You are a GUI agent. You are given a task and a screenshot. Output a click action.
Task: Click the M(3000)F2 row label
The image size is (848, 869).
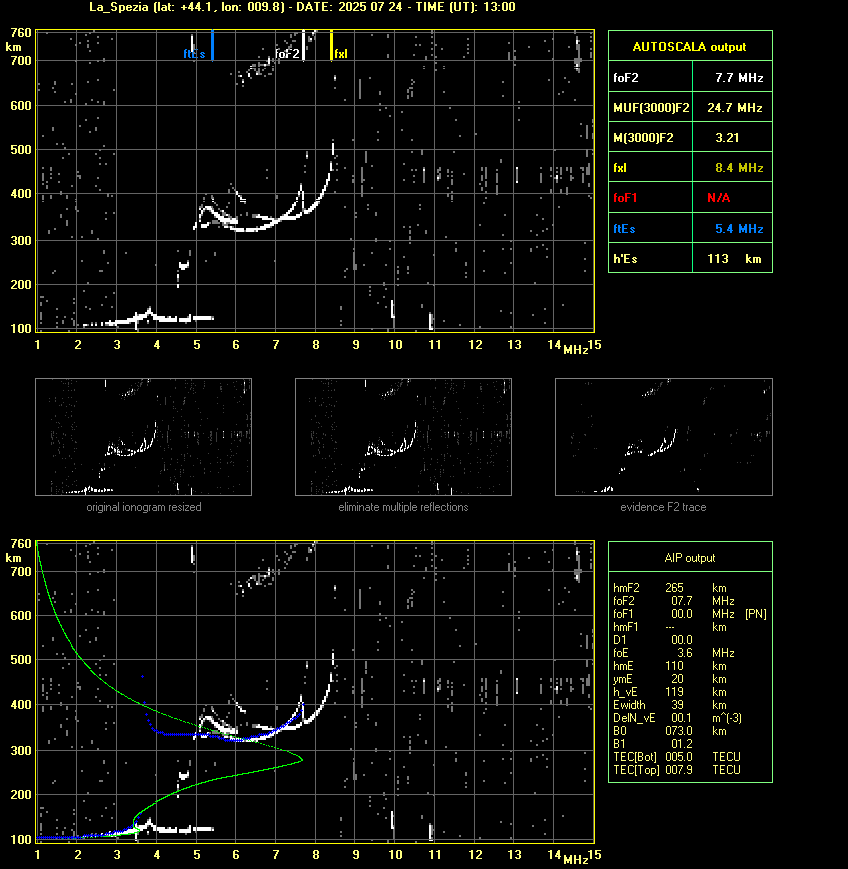643,137
